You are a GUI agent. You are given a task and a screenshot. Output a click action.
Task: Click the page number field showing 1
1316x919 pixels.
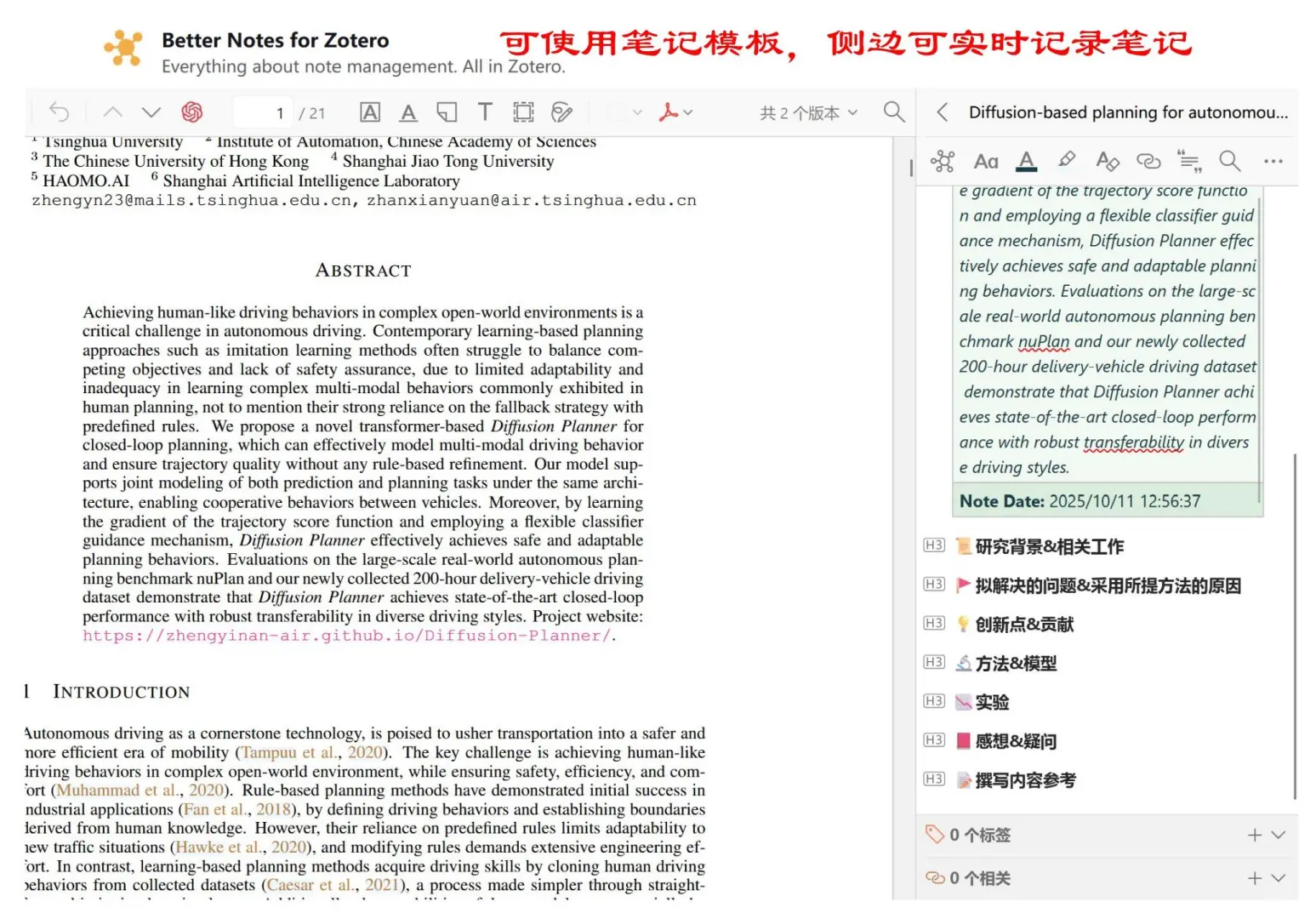(x=262, y=113)
